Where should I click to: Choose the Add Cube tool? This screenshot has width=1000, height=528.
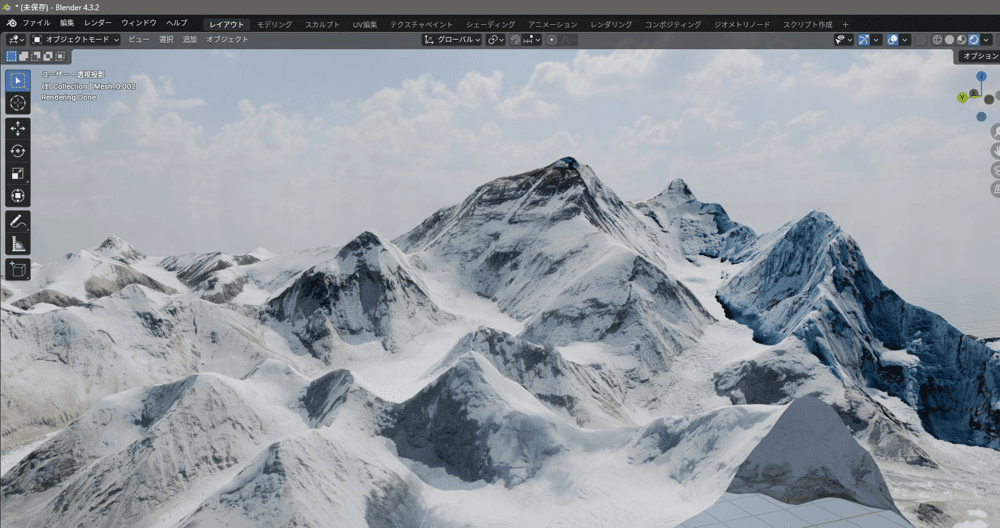coord(18,269)
